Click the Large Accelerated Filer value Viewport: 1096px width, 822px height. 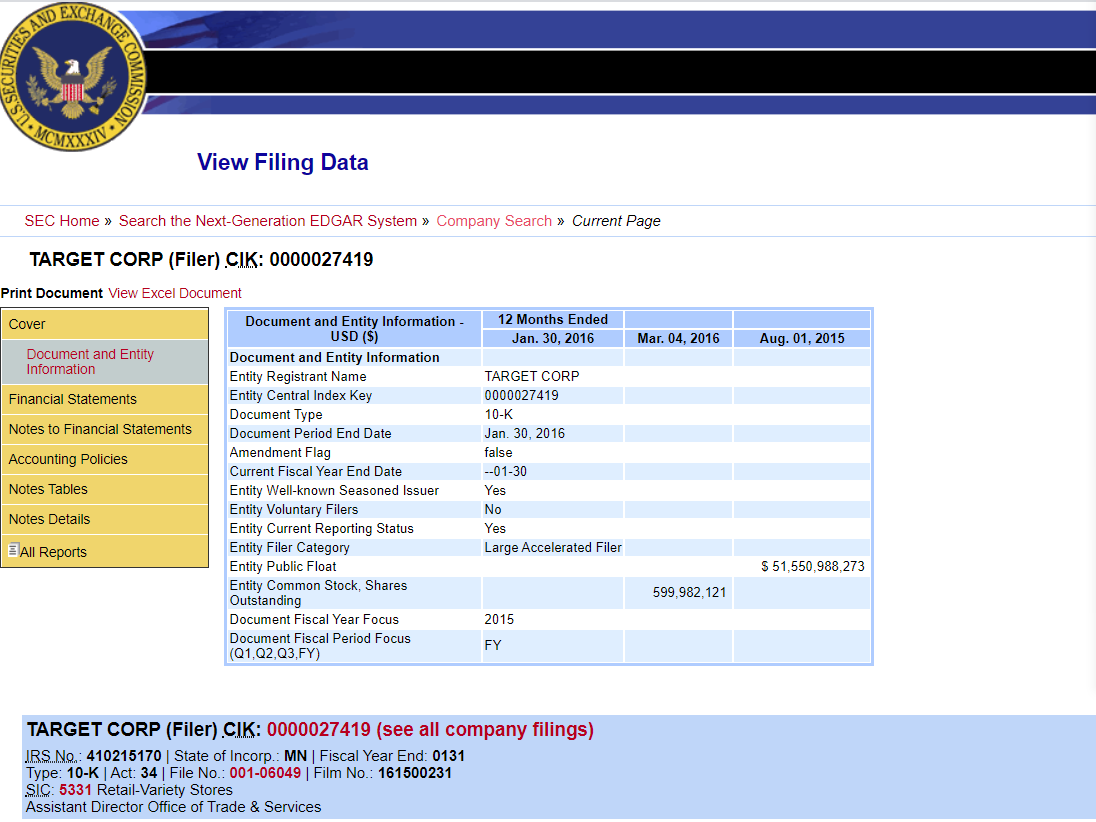(x=553, y=547)
